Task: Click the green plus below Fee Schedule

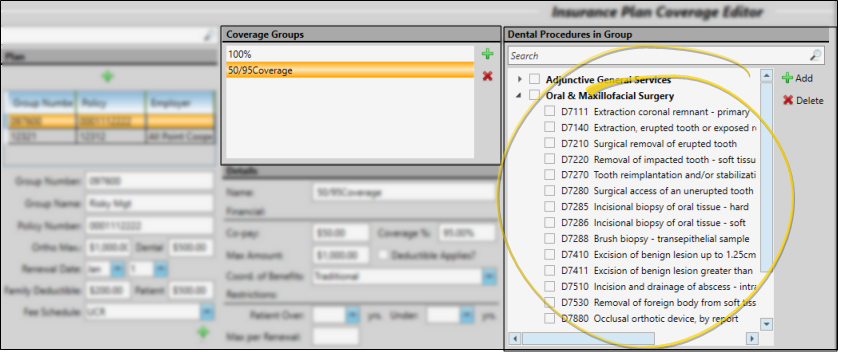Action: point(203,332)
